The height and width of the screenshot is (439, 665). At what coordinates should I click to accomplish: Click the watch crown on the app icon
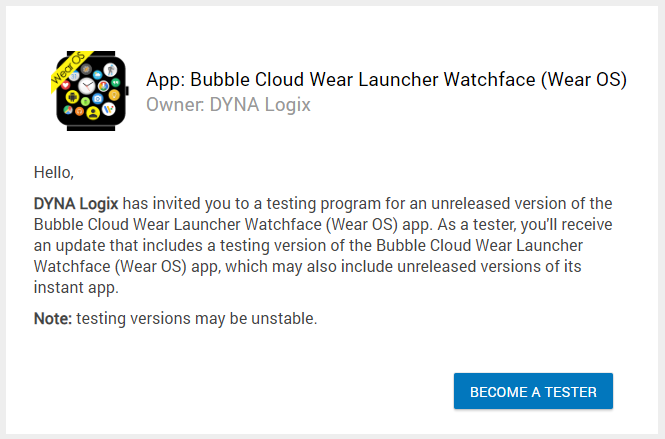(x=127, y=91)
